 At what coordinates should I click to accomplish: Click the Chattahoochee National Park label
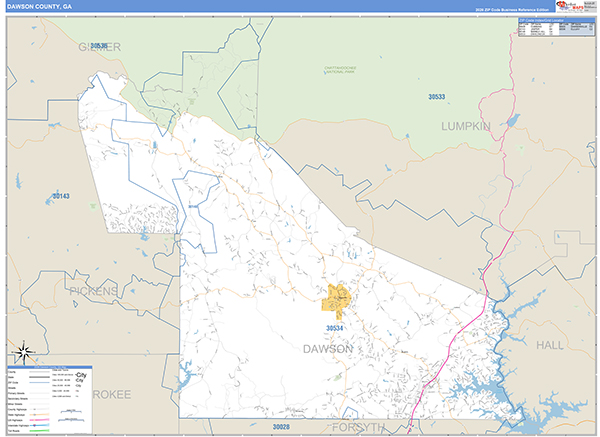tap(340, 70)
